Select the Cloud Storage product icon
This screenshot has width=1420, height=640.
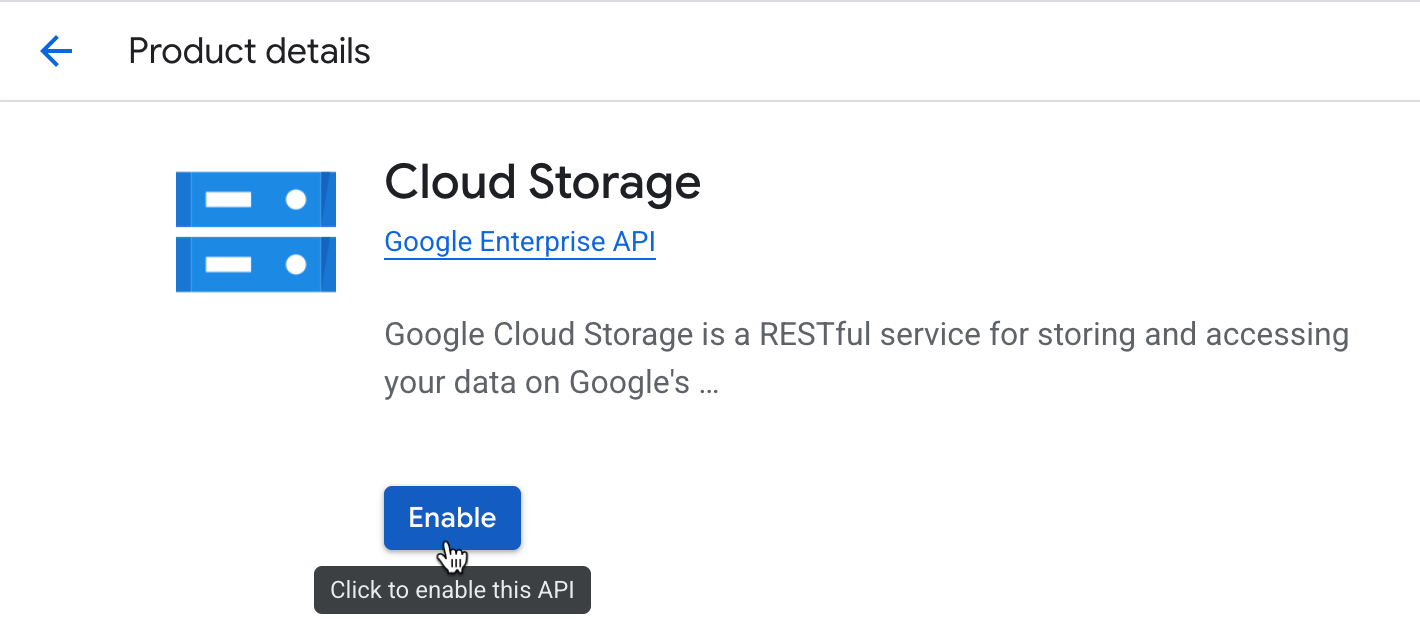[x=255, y=230]
